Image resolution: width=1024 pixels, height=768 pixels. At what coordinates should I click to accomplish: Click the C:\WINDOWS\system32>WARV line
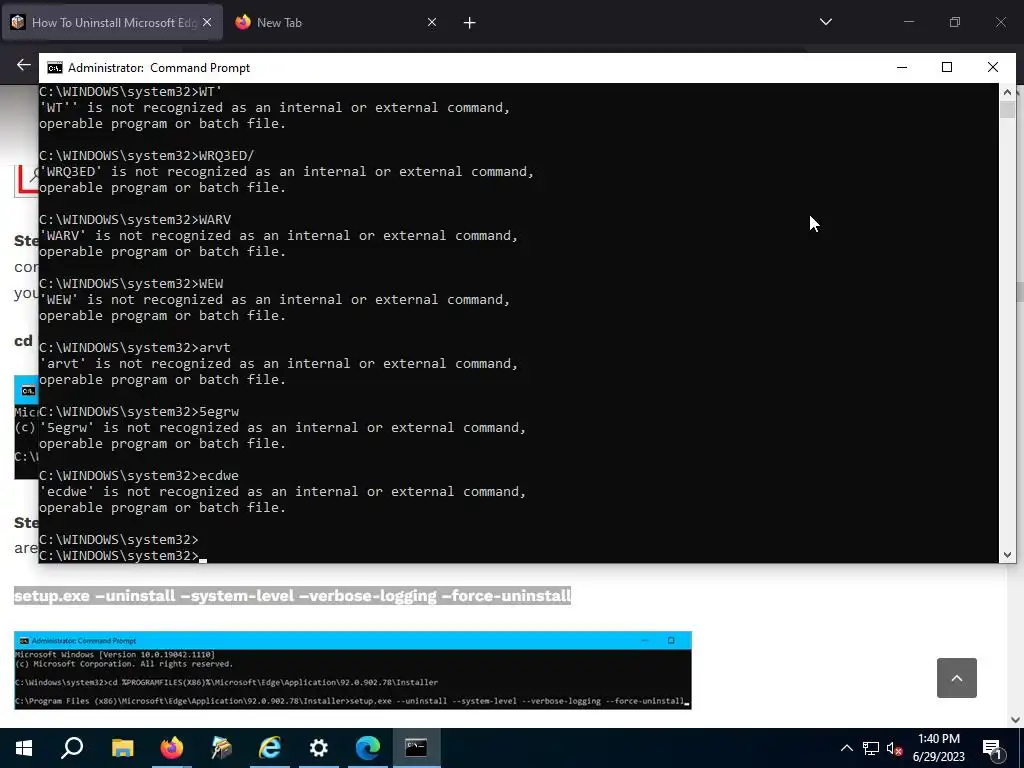(x=135, y=219)
